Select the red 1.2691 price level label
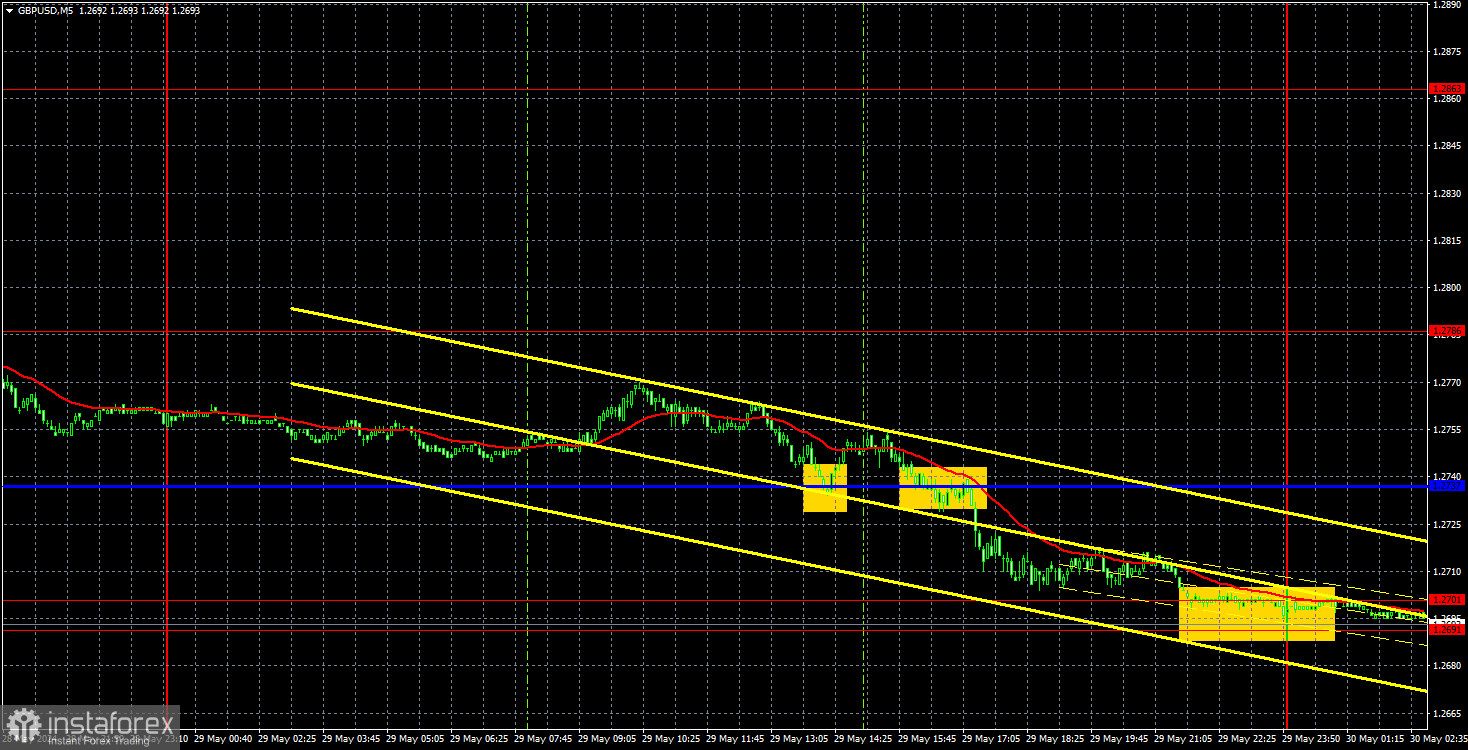The image size is (1468, 750). click(1447, 630)
